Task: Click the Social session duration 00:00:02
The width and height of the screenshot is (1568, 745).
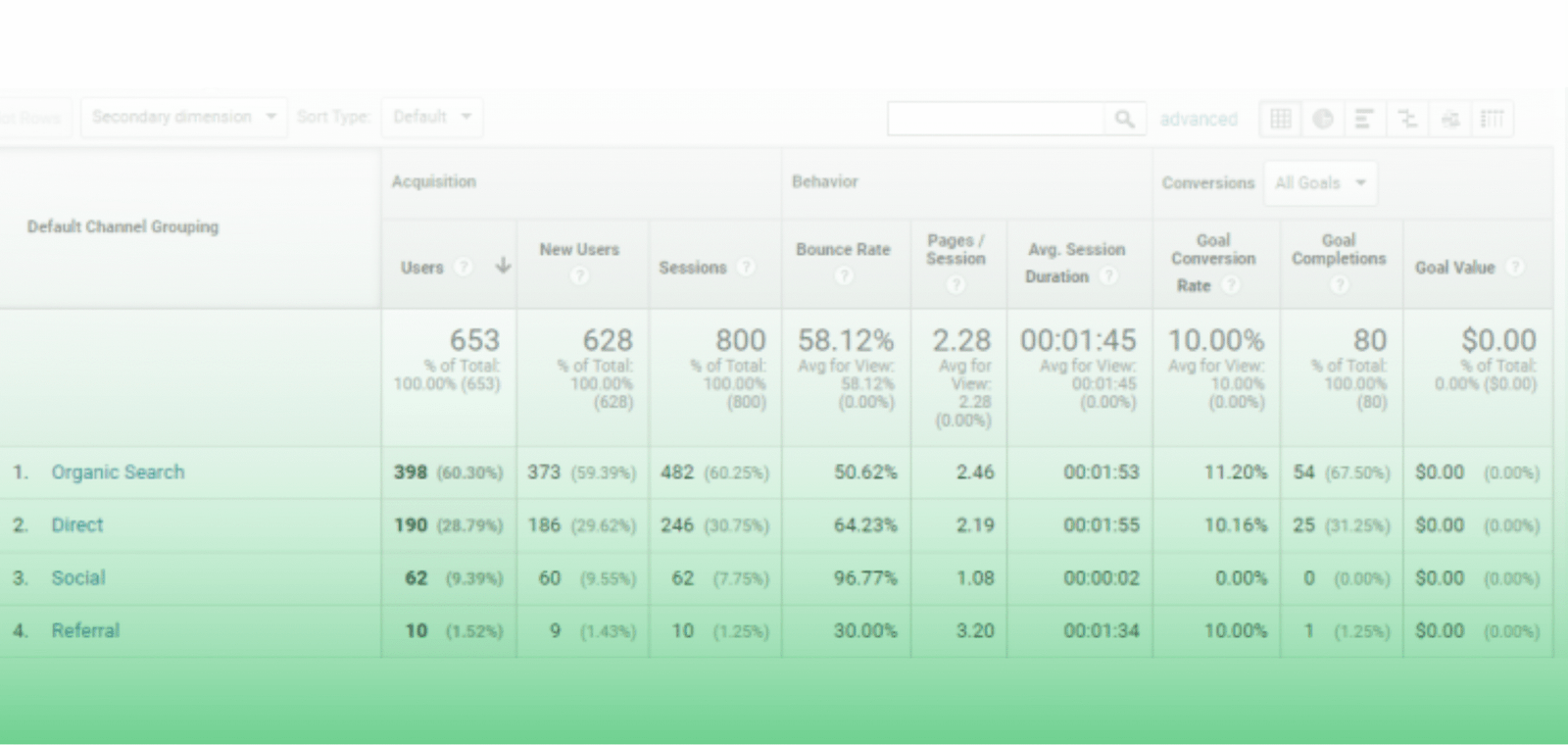Action: coord(1102,578)
